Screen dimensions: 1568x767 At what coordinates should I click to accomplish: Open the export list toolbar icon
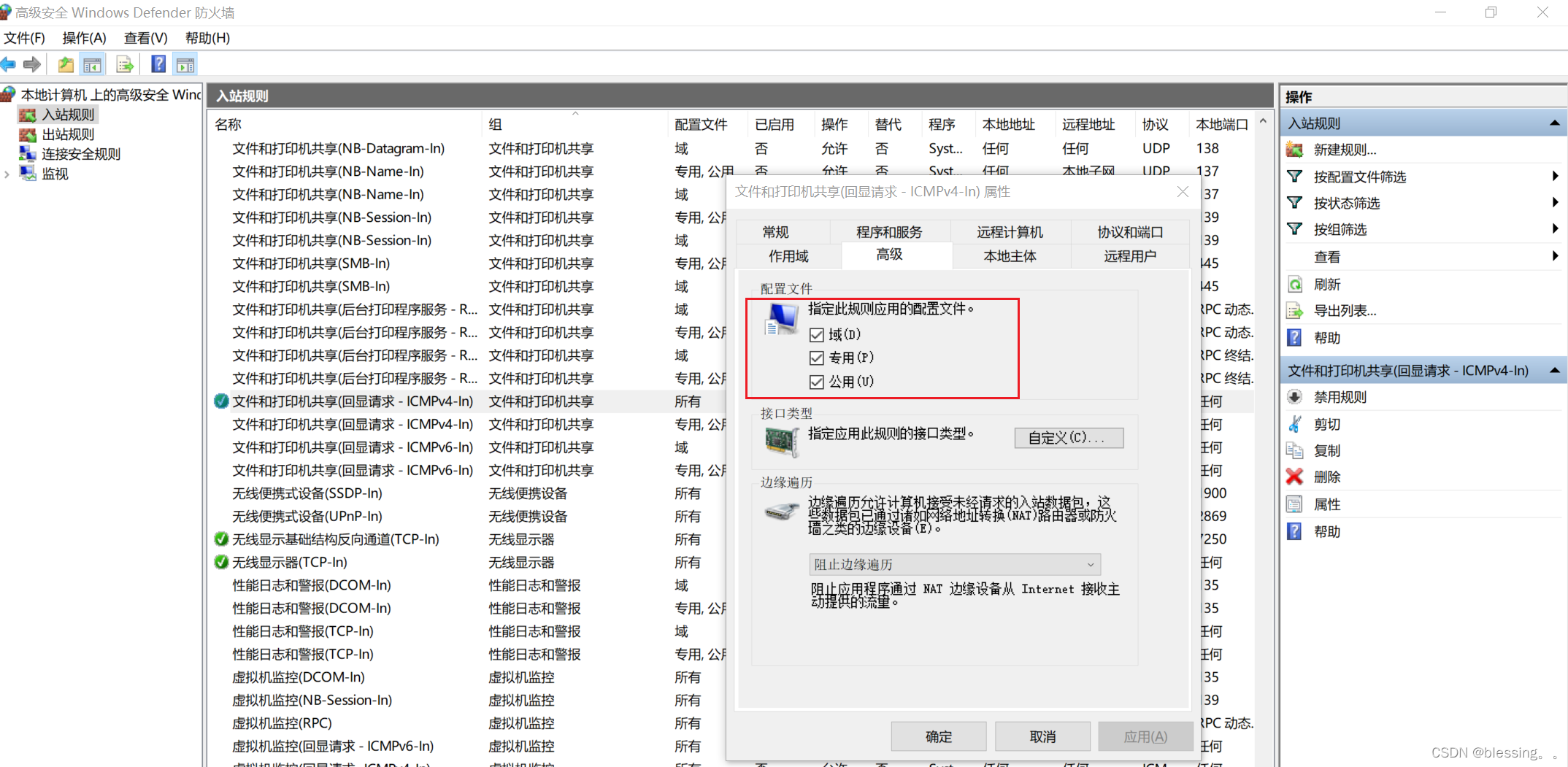(x=124, y=64)
